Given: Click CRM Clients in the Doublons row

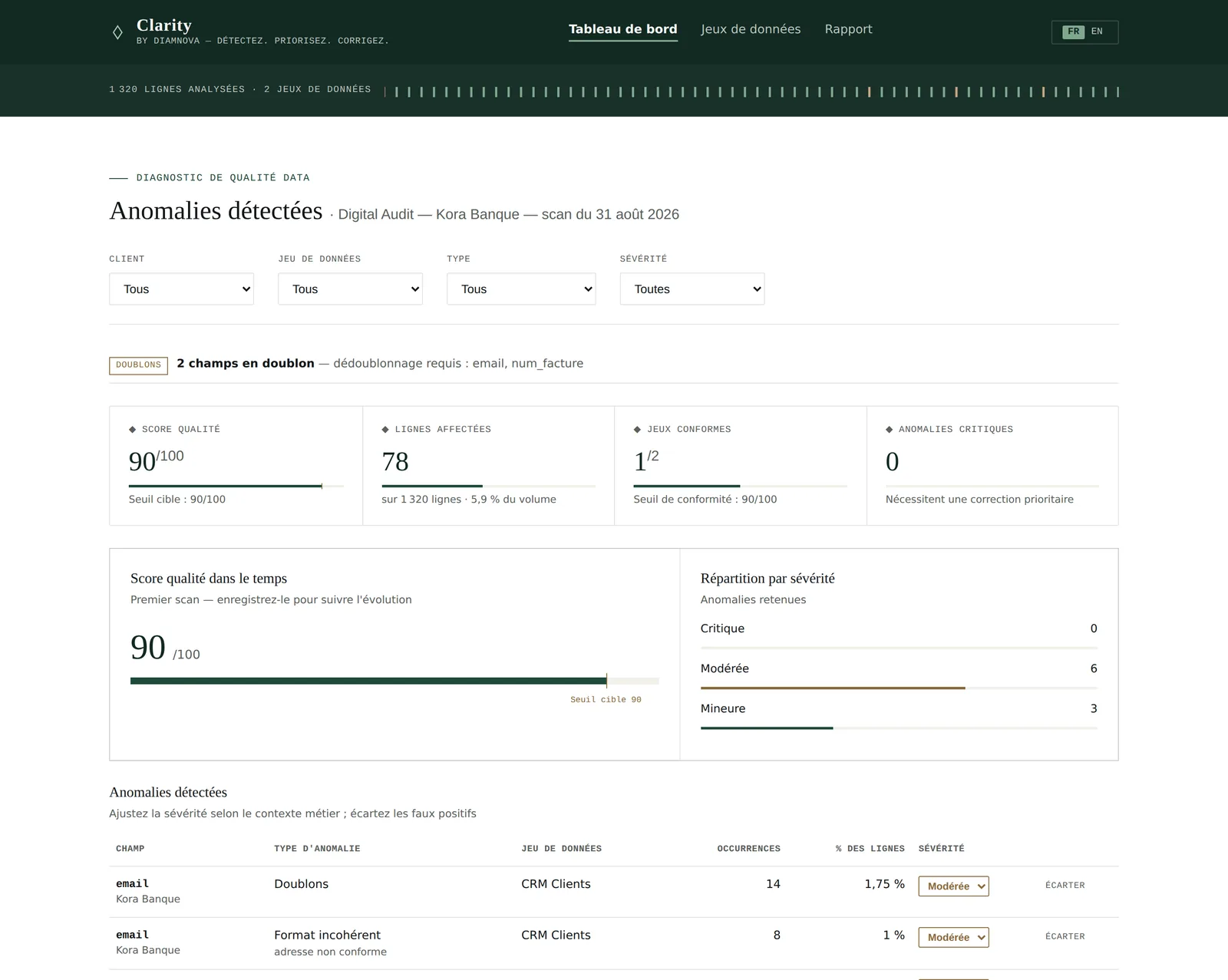Looking at the screenshot, I should point(556,884).
